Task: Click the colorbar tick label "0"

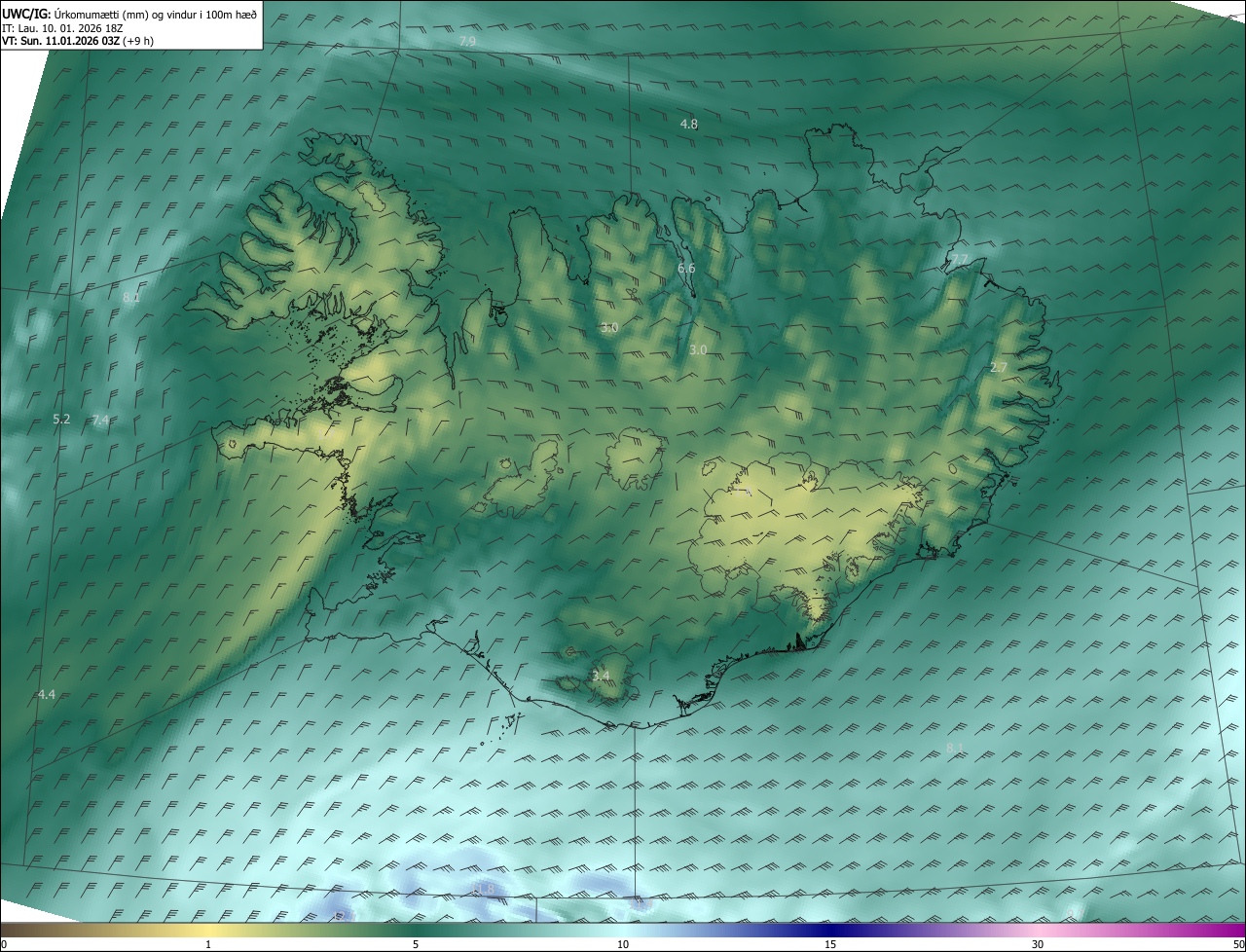Action: tap(4, 945)
